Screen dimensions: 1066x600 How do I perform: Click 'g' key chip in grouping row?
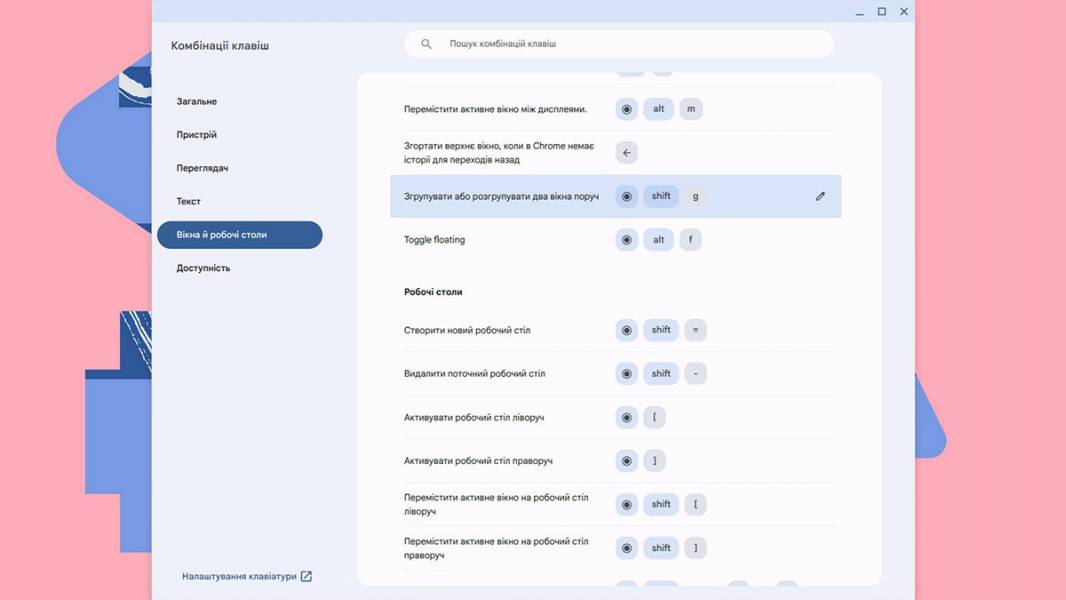[x=695, y=196]
